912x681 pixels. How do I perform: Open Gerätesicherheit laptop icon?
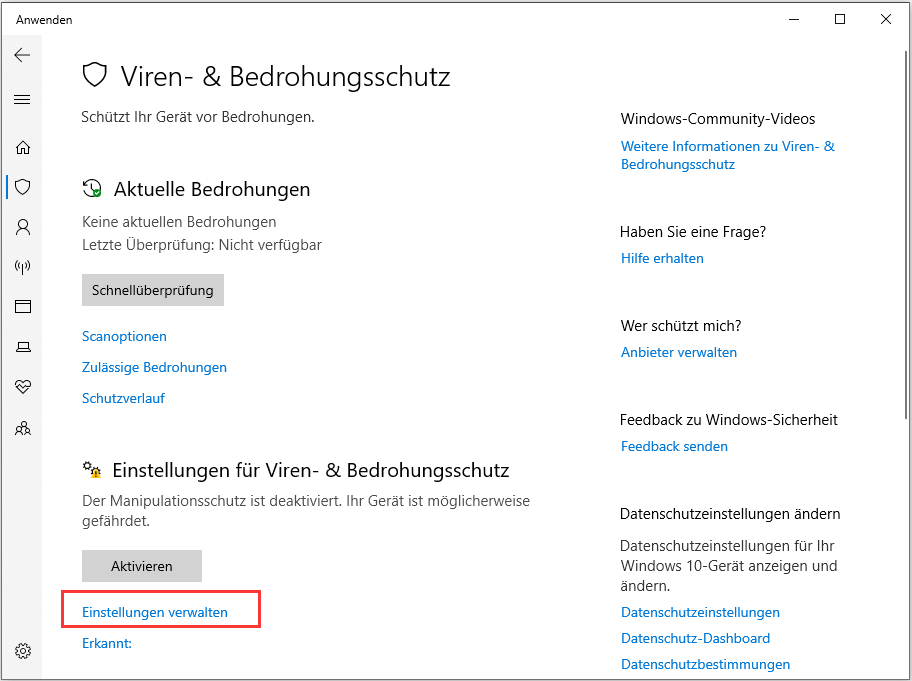[x=22, y=347]
